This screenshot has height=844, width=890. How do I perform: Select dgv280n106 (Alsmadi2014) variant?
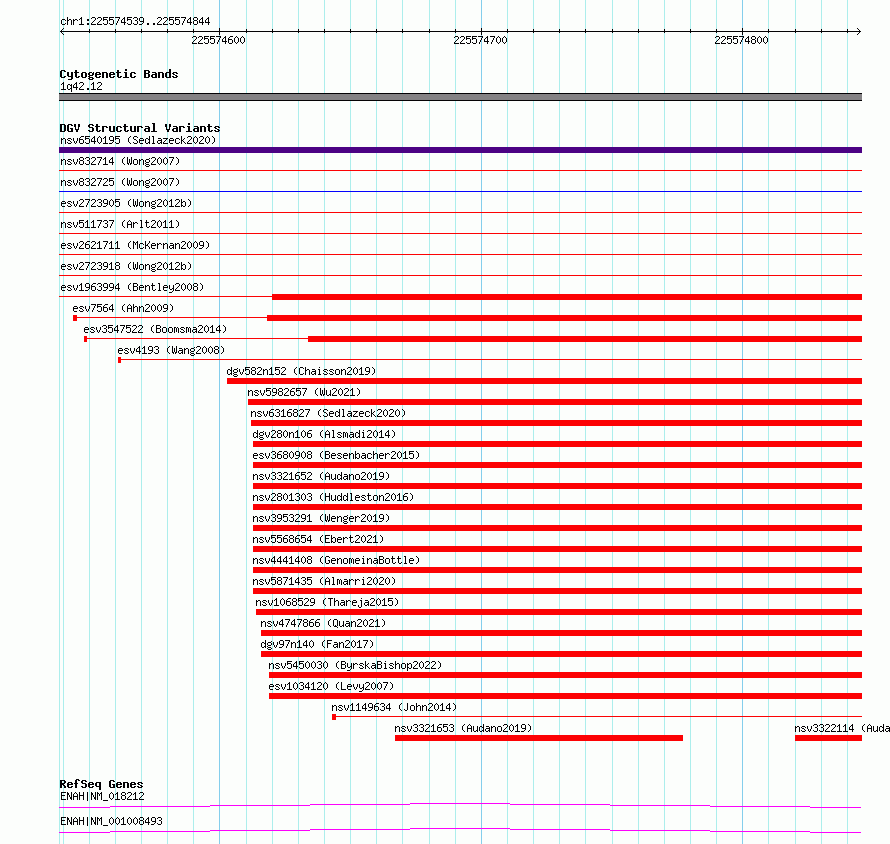324,434
